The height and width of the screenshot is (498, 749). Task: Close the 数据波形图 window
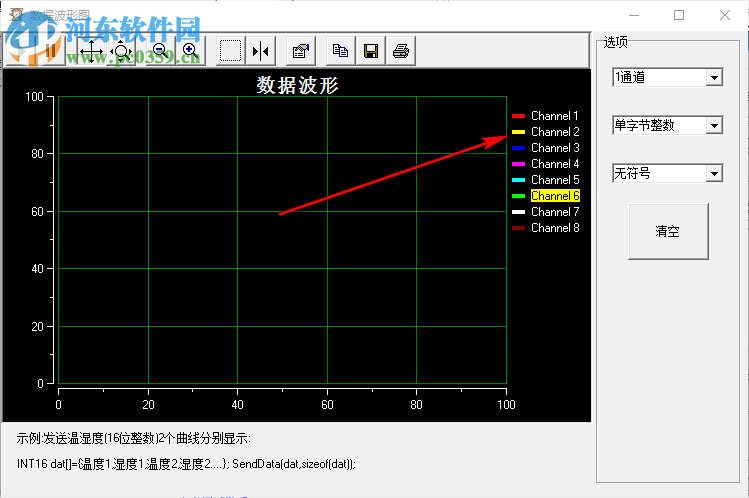pos(725,15)
